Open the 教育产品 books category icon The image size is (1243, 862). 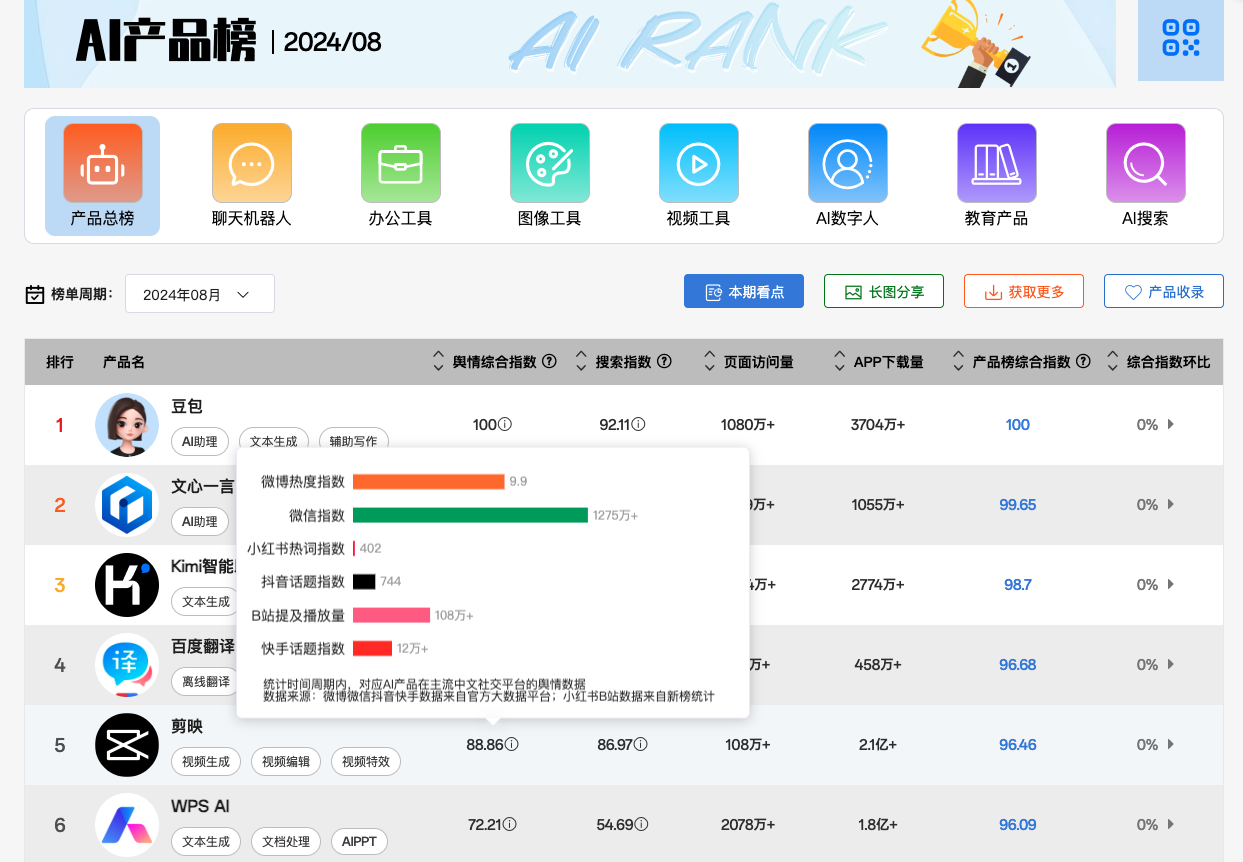[996, 163]
